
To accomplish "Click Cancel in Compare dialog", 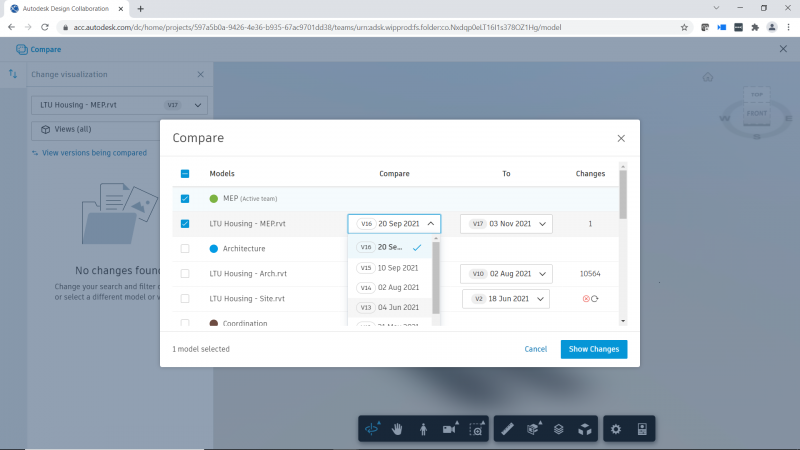I will (x=536, y=349).
